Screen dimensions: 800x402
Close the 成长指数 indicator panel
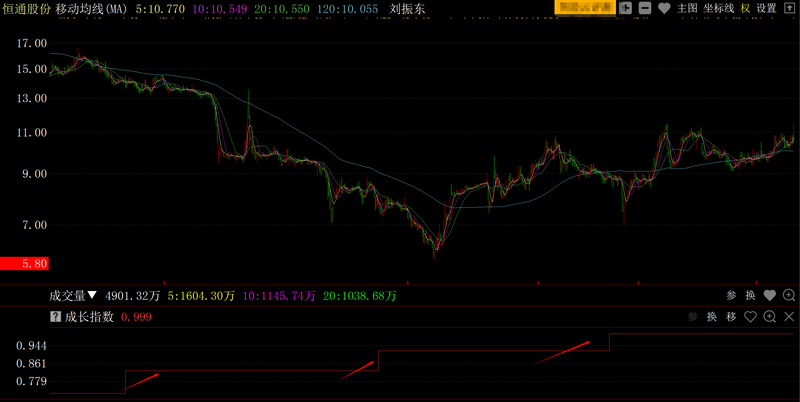789,317
